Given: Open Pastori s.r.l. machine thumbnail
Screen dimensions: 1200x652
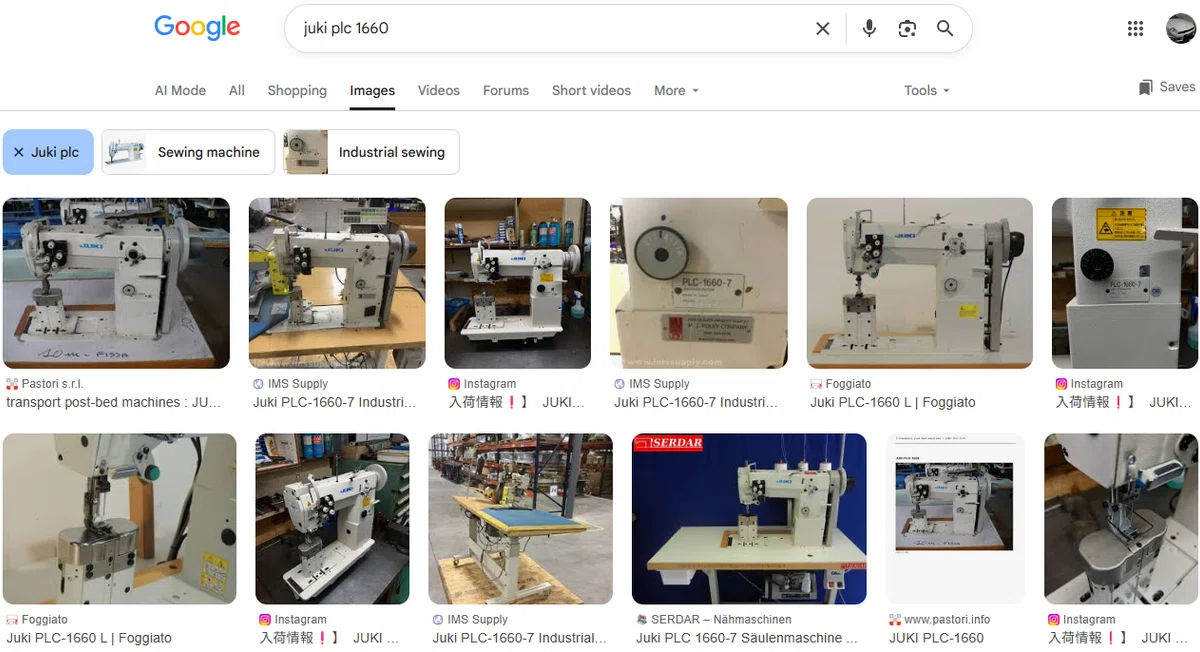Looking at the screenshot, I should point(116,283).
